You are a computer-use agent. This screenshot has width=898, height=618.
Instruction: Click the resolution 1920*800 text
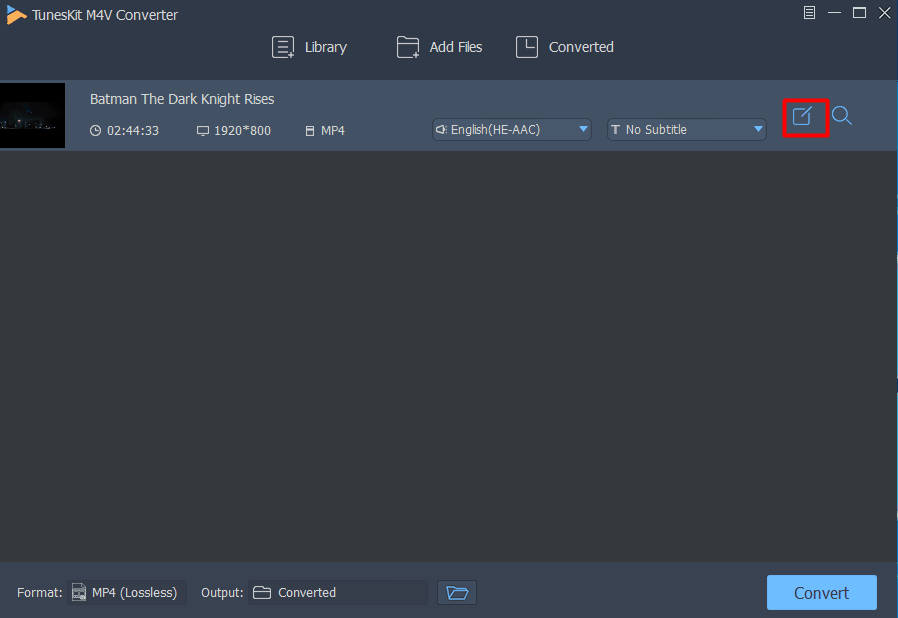[x=242, y=131]
